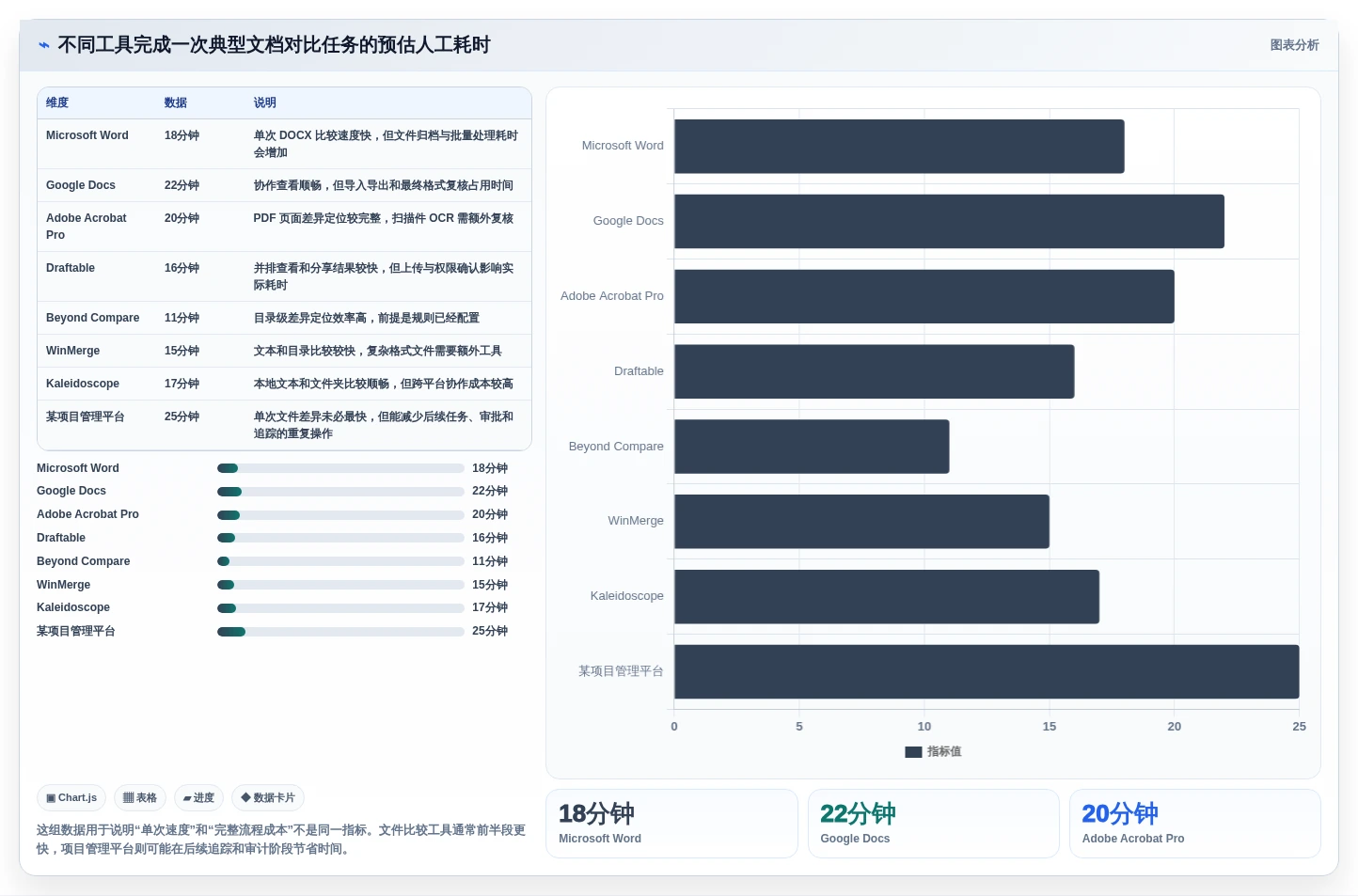This screenshot has width=1358, height=896.
Task: Click the 维度 column header
Action: 57,102
